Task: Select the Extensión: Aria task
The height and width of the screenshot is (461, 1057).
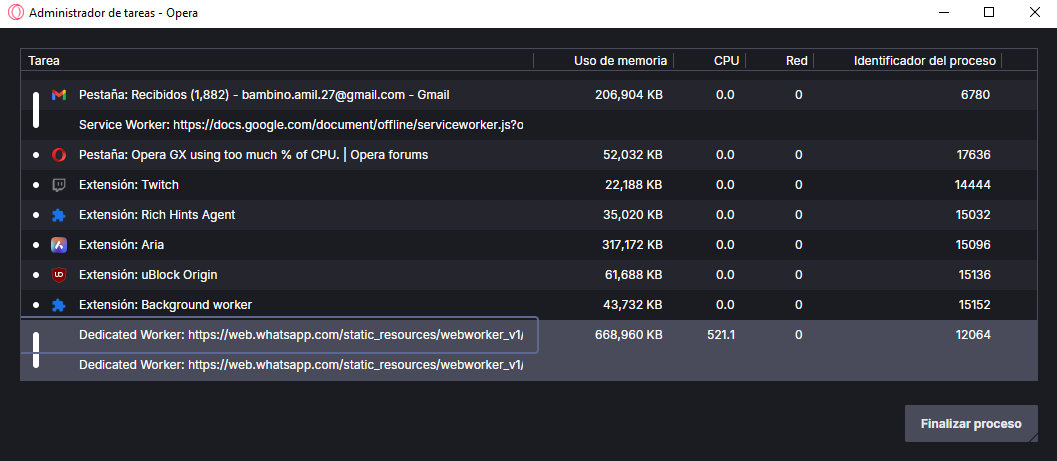Action: 528,245
